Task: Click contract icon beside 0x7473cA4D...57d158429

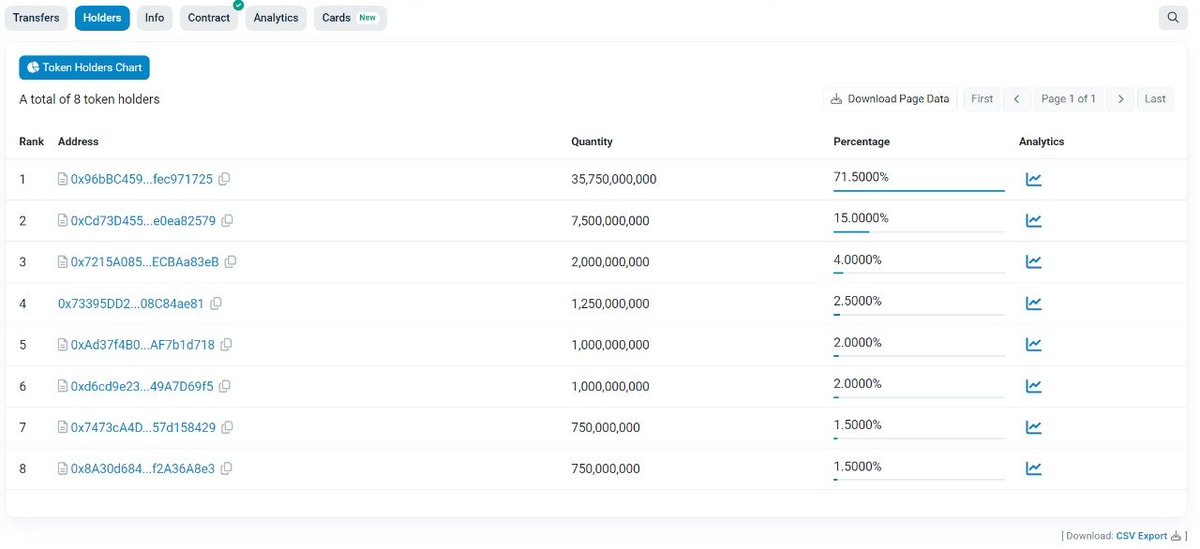Action: [63, 427]
